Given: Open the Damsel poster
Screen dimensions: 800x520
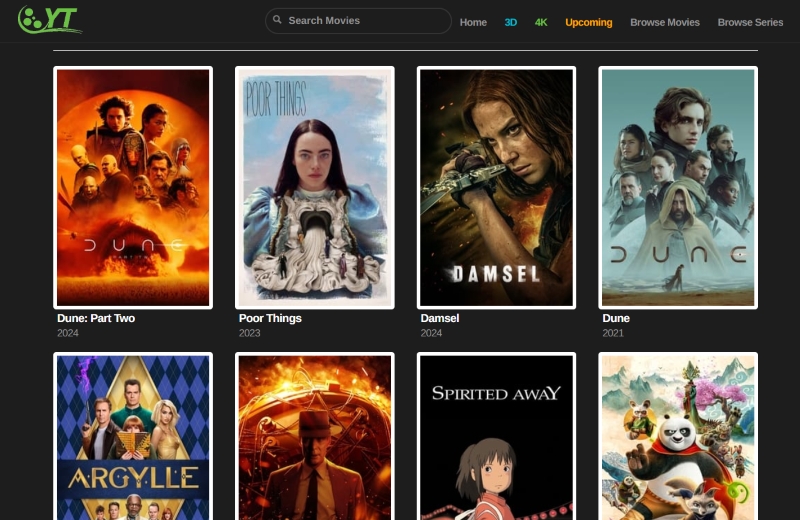Looking at the screenshot, I should click(x=496, y=188).
